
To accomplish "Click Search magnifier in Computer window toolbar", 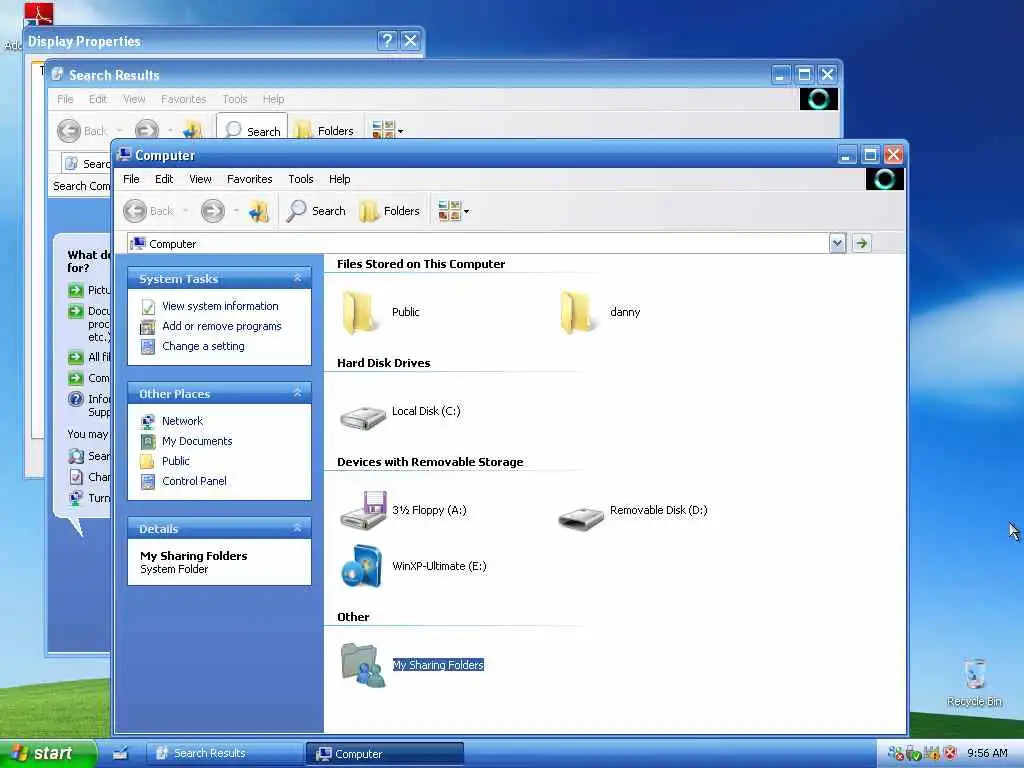I will 316,211.
